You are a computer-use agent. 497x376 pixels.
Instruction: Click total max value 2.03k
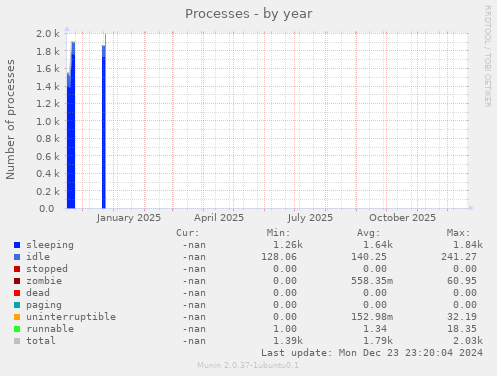(x=468, y=341)
